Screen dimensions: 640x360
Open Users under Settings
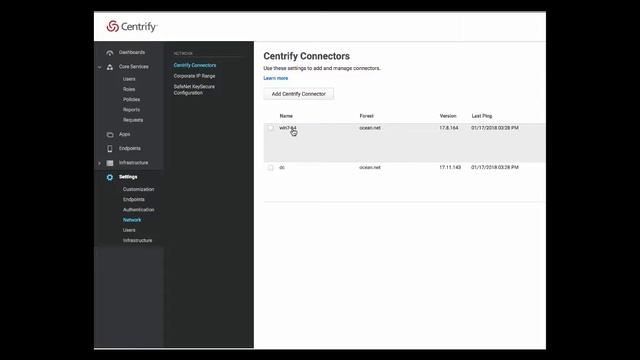click(129, 230)
